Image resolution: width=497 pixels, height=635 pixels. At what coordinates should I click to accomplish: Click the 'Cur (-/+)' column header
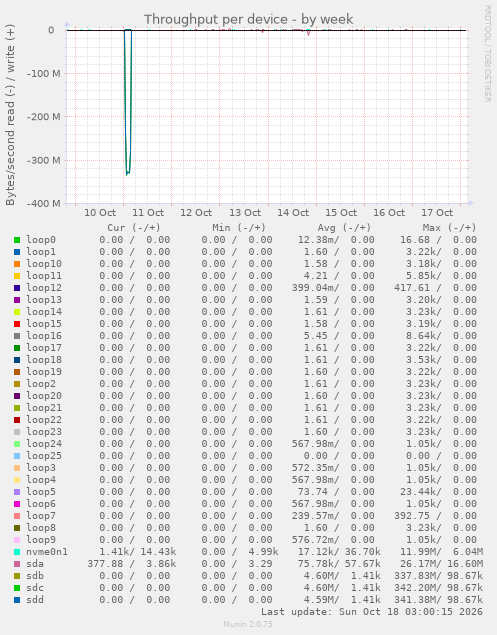tap(134, 228)
